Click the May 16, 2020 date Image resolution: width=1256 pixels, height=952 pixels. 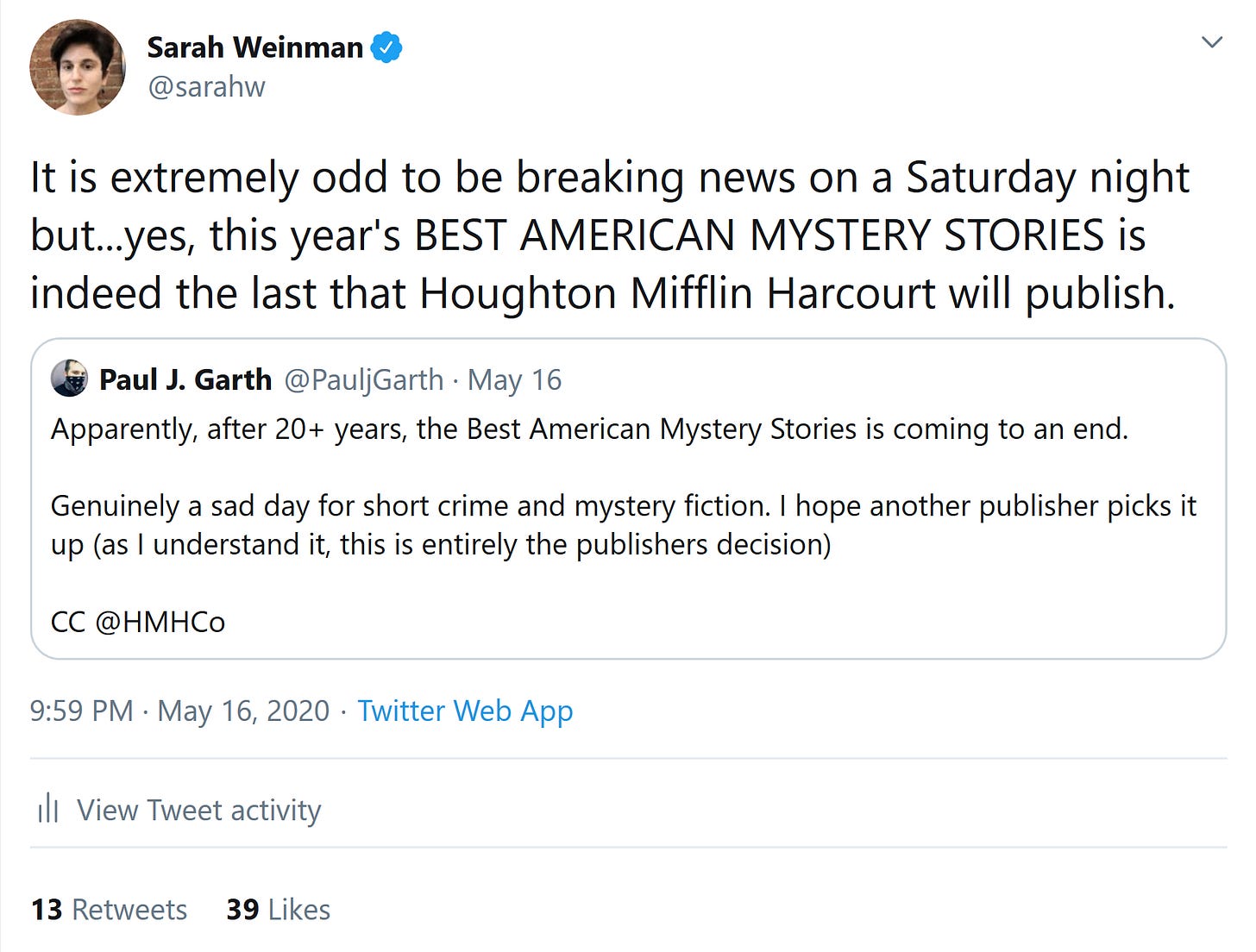point(243,711)
